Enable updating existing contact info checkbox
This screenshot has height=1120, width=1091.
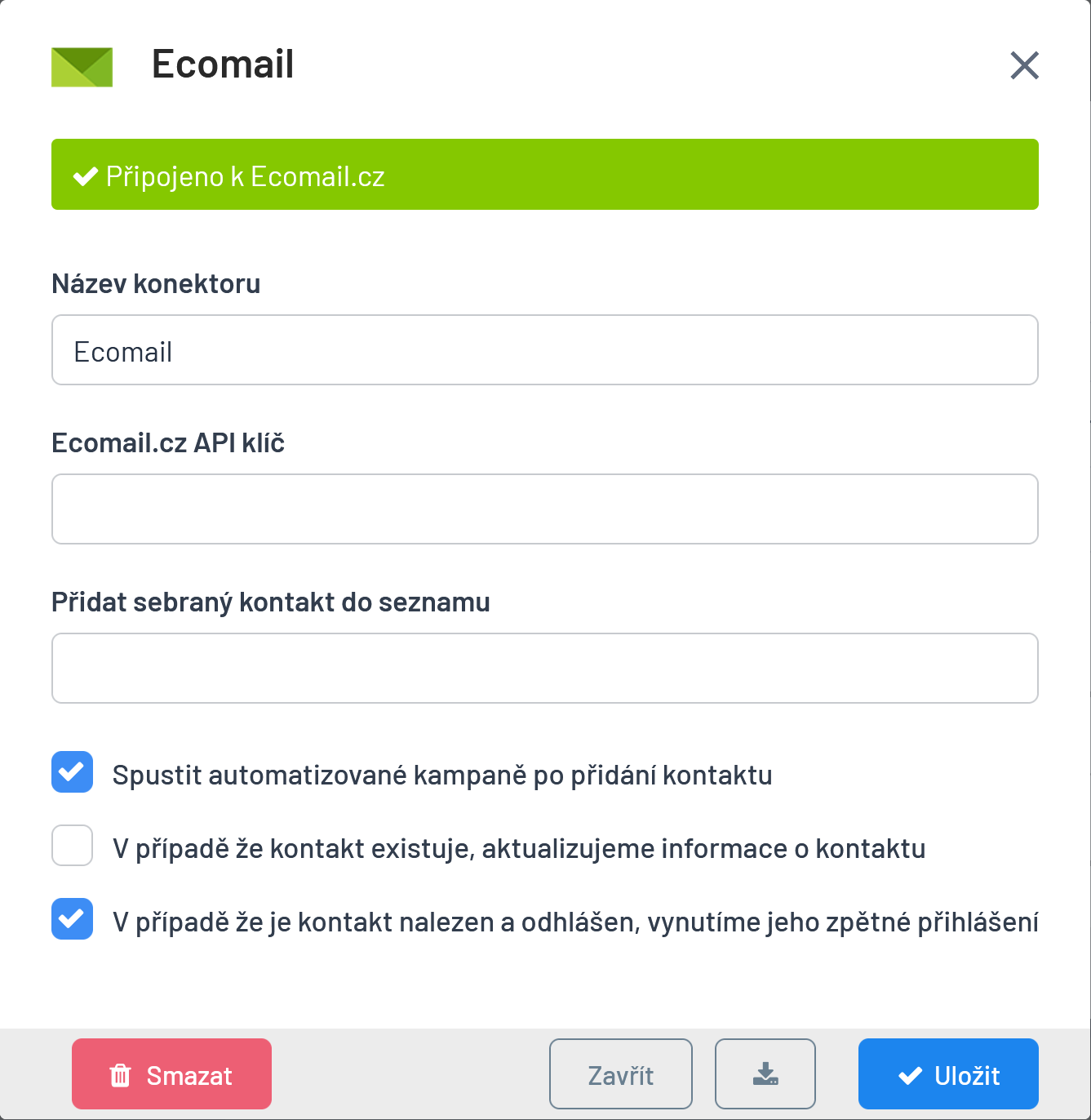[x=72, y=846]
